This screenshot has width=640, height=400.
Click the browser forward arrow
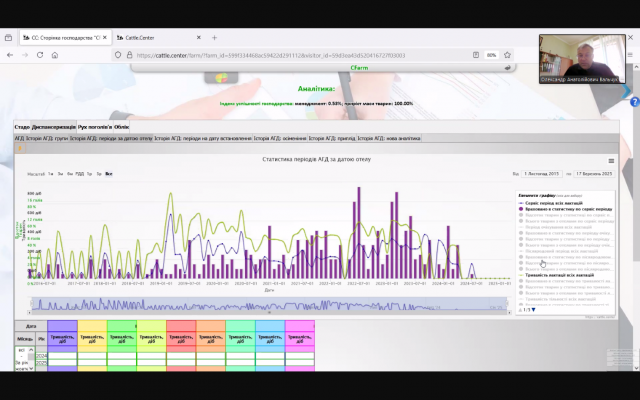coord(25,55)
